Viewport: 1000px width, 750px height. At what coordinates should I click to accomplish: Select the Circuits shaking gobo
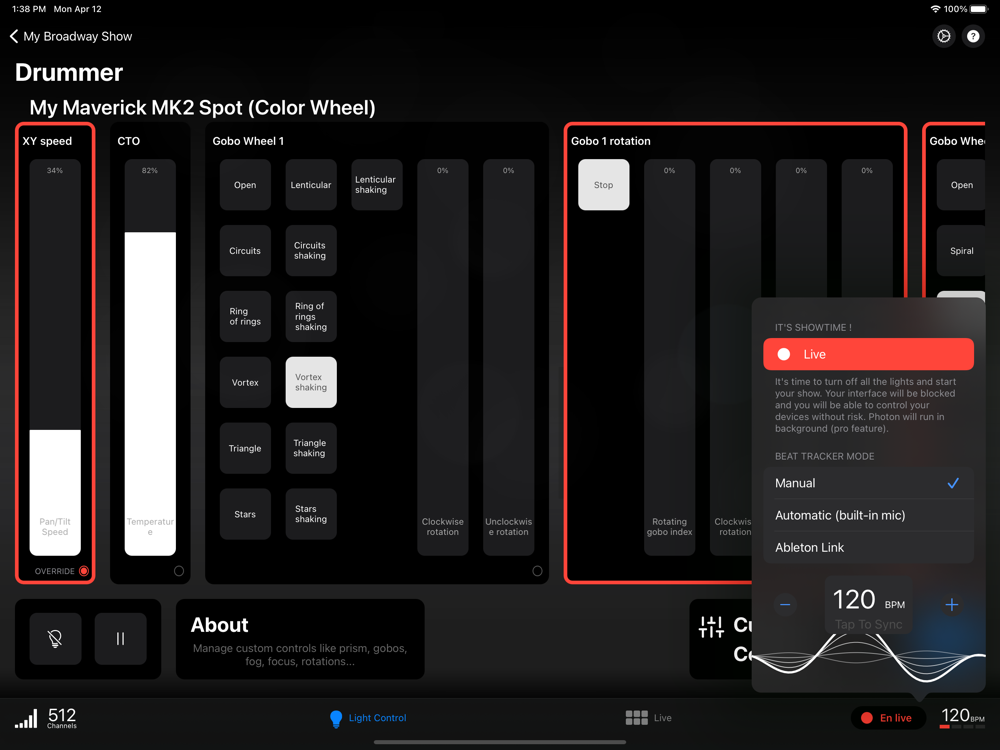pyautogui.click(x=311, y=251)
